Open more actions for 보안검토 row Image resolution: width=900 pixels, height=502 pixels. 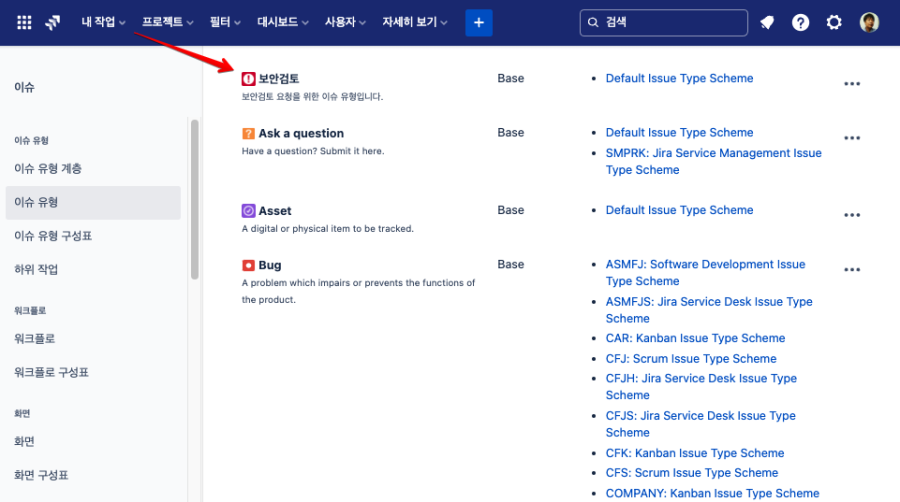852,84
